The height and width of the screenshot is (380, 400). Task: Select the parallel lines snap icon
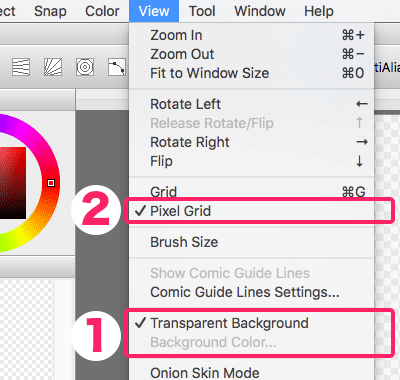(21, 67)
